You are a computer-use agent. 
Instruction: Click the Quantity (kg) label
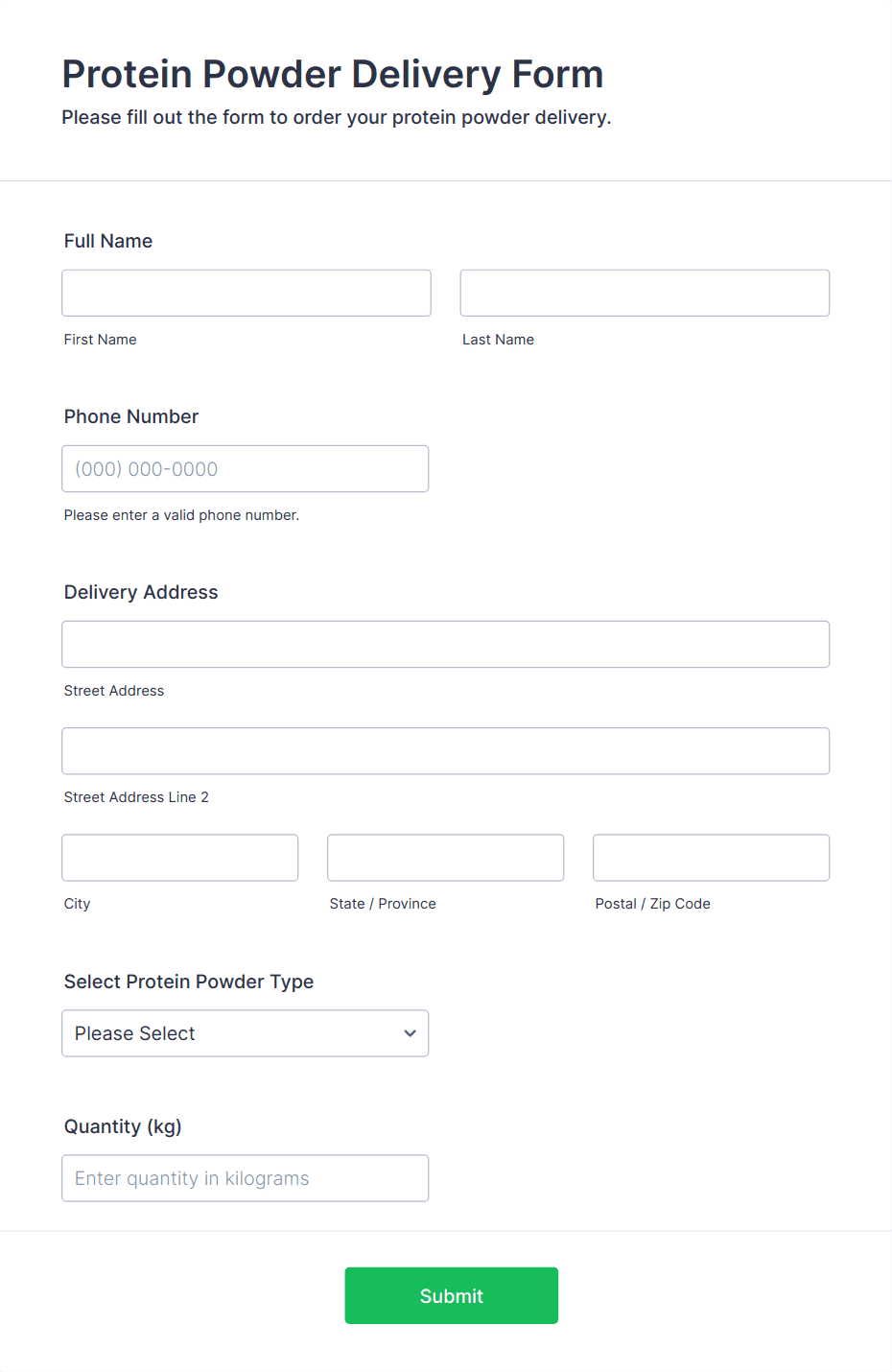click(x=123, y=1126)
